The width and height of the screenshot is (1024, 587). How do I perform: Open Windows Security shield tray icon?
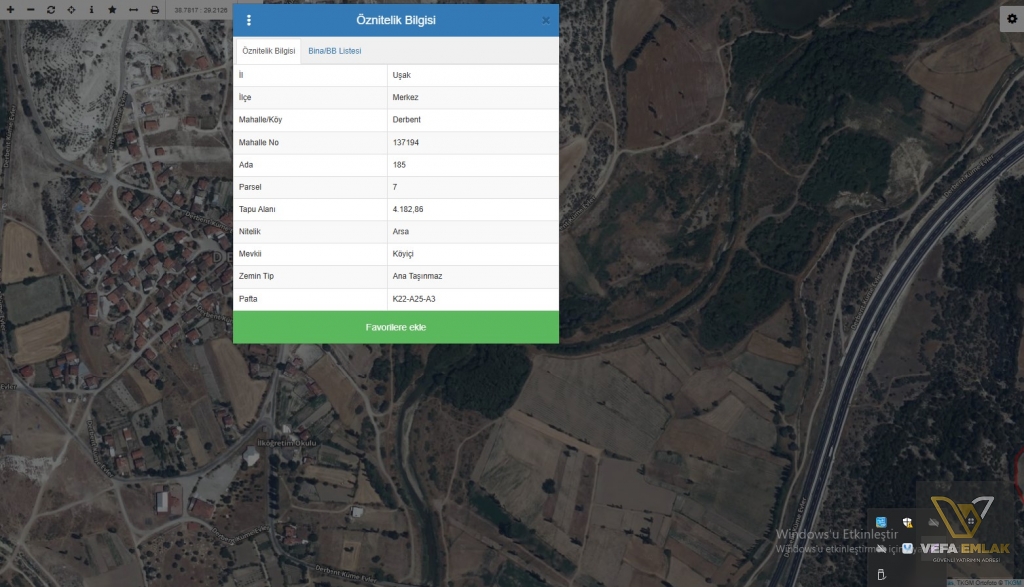[x=907, y=523]
